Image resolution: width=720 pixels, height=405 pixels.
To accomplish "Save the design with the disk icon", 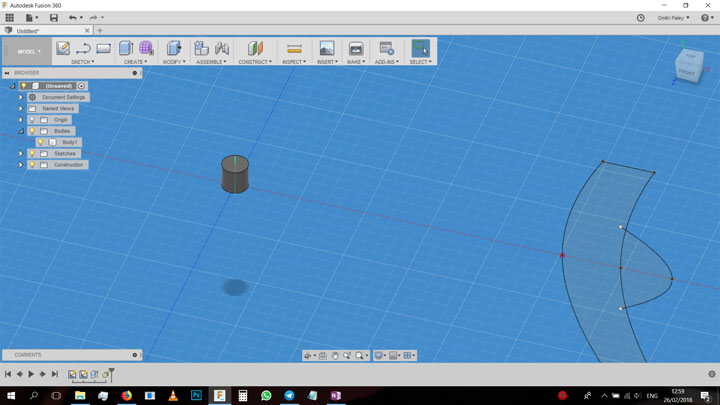I will click(54, 18).
